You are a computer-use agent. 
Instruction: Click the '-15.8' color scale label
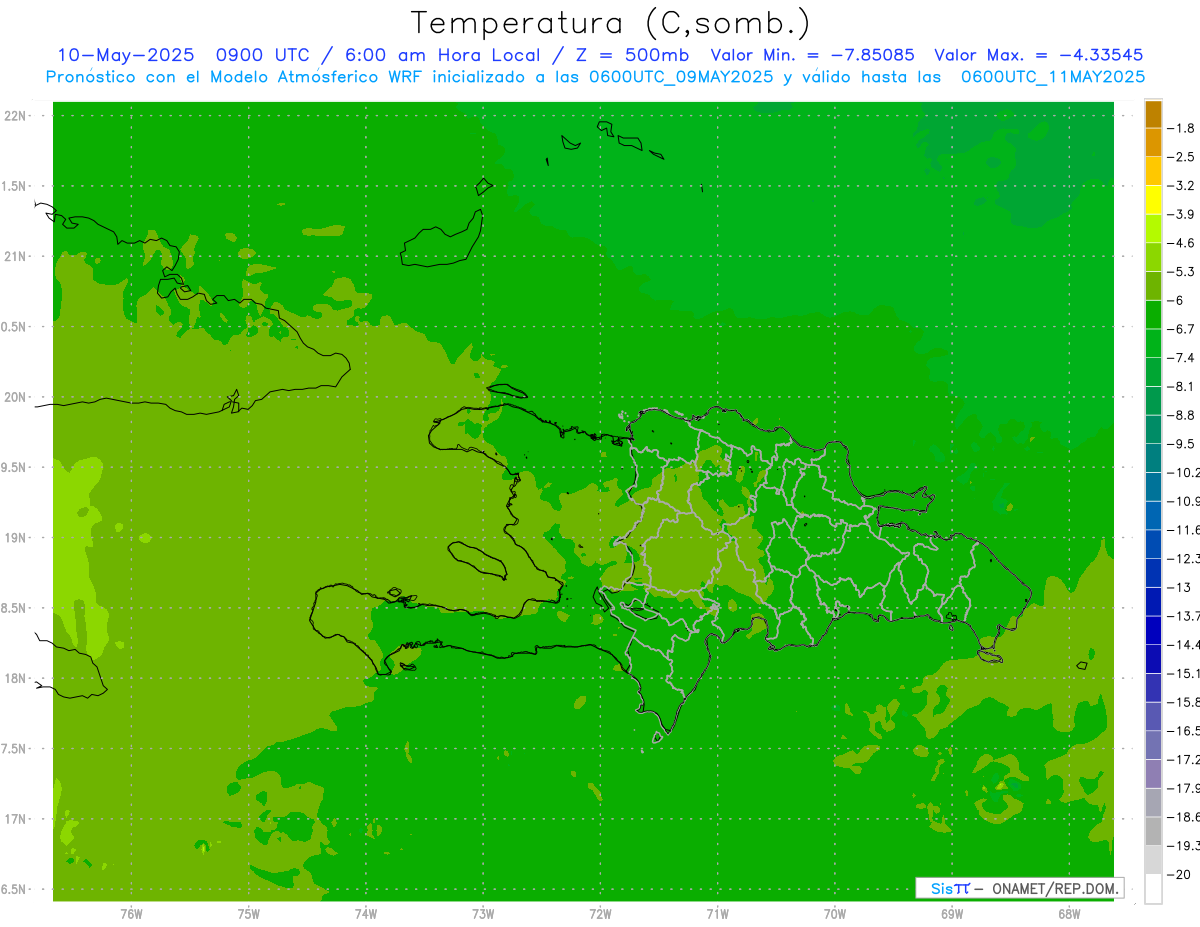[x=1185, y=702]
